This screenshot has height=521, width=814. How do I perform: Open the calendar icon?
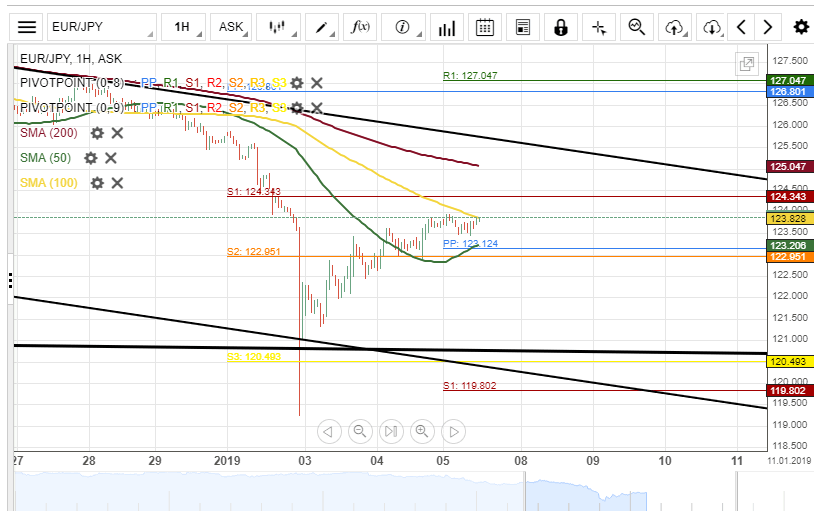click(484, 27)
